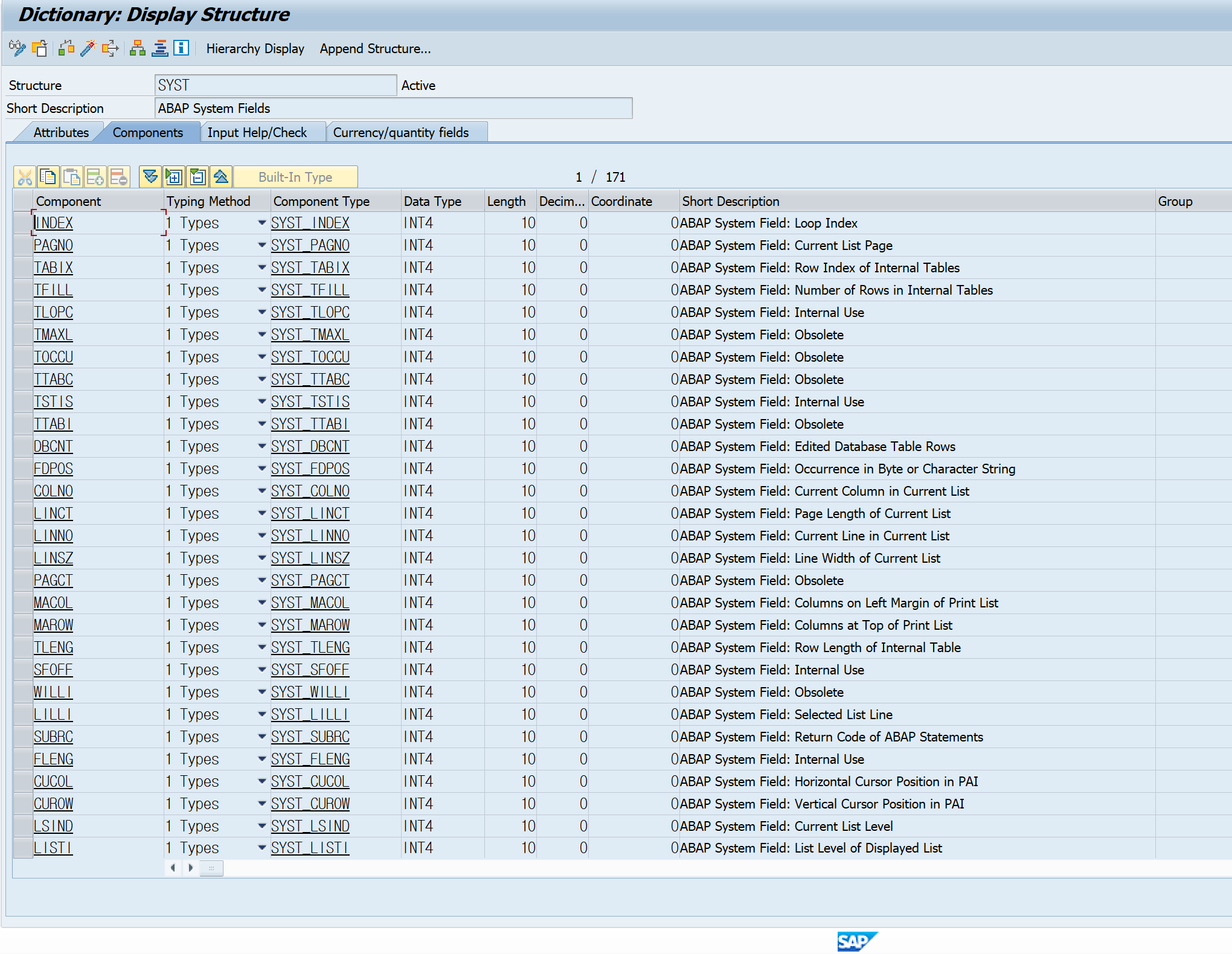
Task: Click the Data Type column header
Action: coord(443,201)
